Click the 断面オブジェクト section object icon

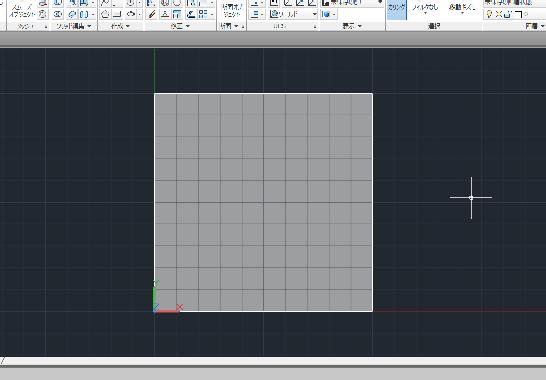click(x=232, y=10)
